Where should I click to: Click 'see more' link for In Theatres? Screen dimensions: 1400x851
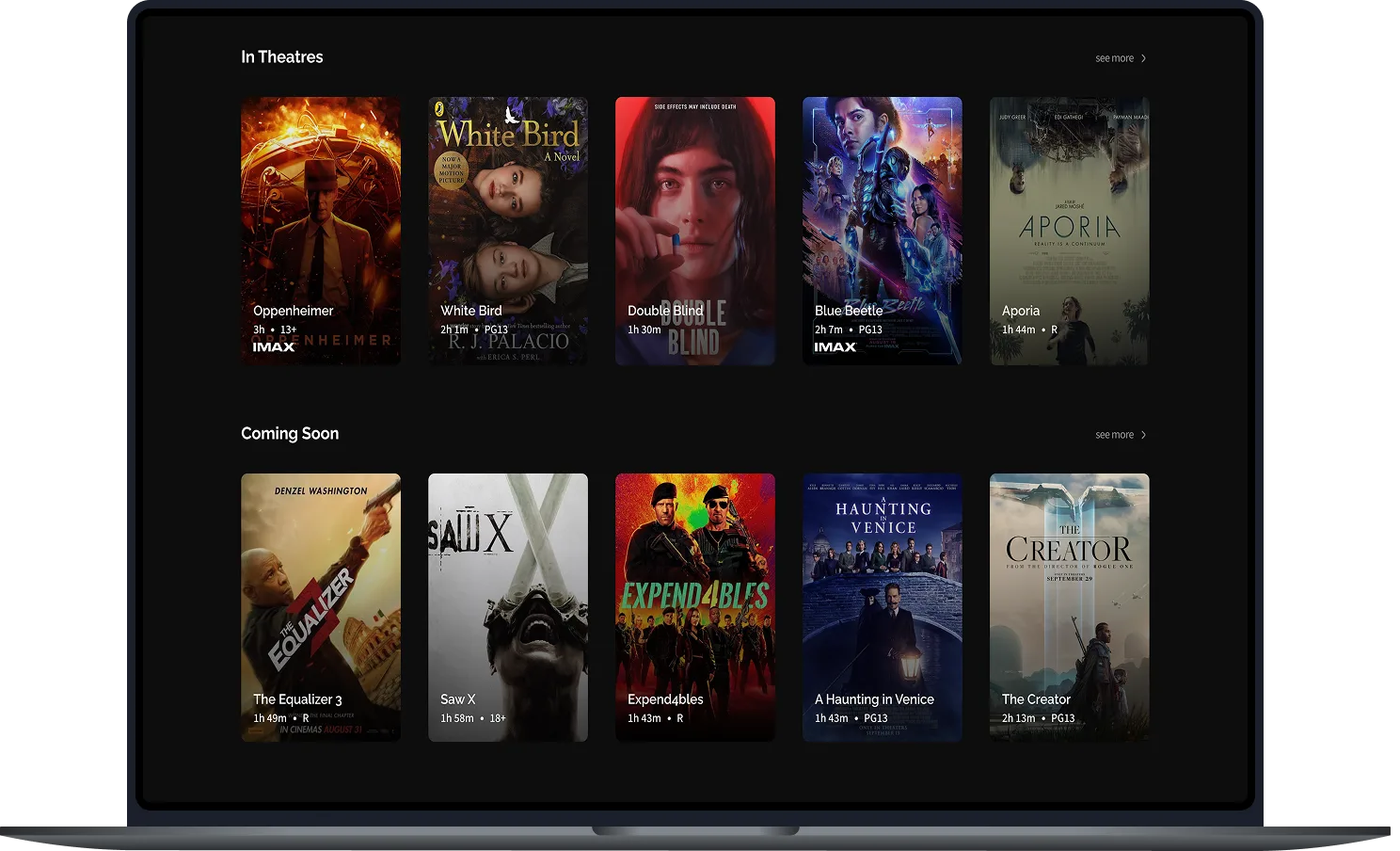[1114, 58]
